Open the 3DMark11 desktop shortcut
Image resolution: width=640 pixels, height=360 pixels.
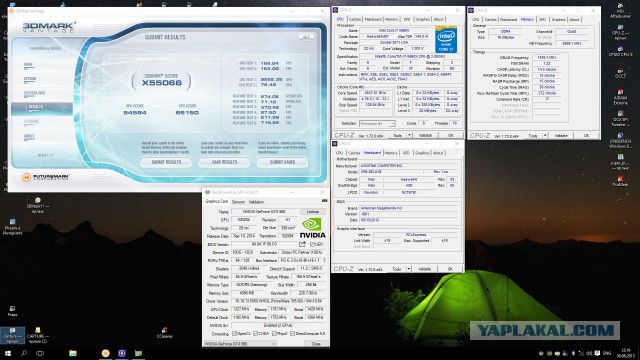(x=38, y=205)
